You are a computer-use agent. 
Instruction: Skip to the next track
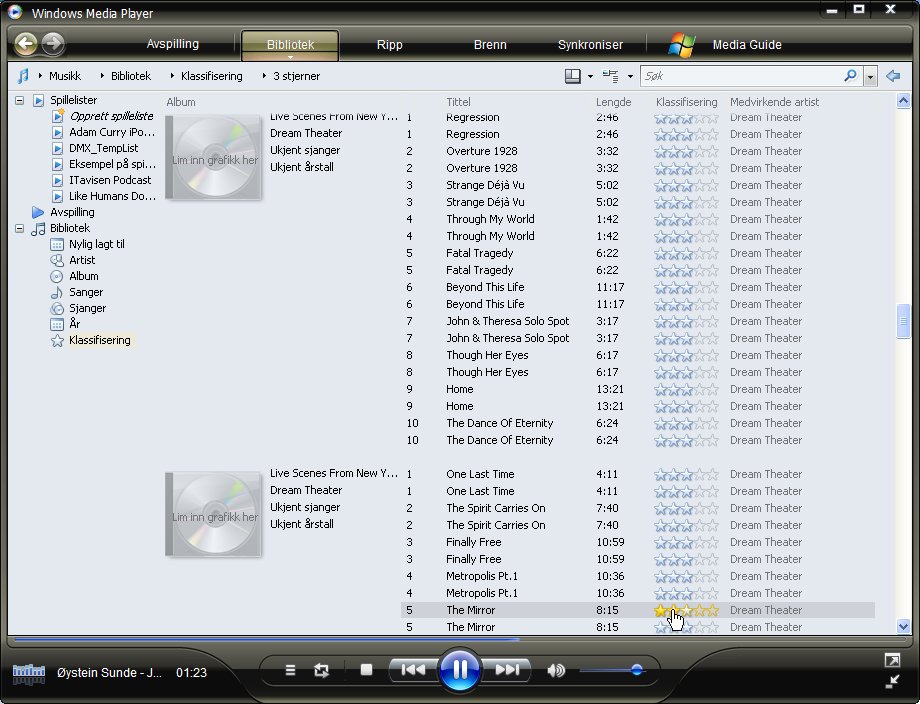tap(507, 669)
